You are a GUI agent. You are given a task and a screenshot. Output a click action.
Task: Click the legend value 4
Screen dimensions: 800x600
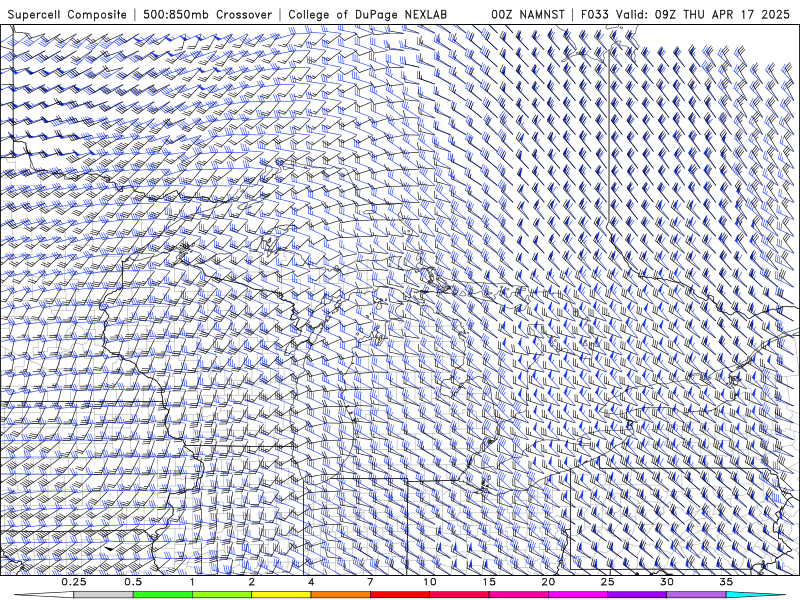pos(311,582)
